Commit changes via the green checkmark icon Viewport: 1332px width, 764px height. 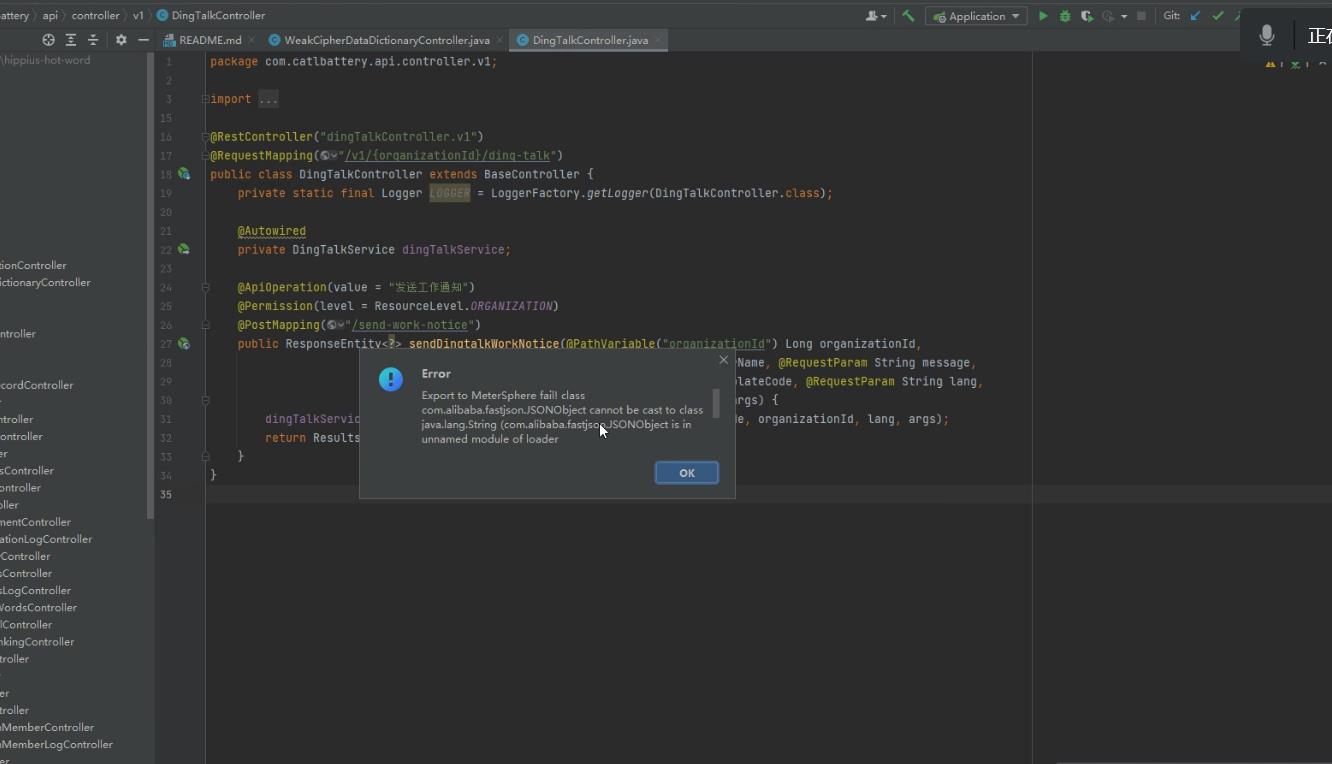click(1218, 15)
